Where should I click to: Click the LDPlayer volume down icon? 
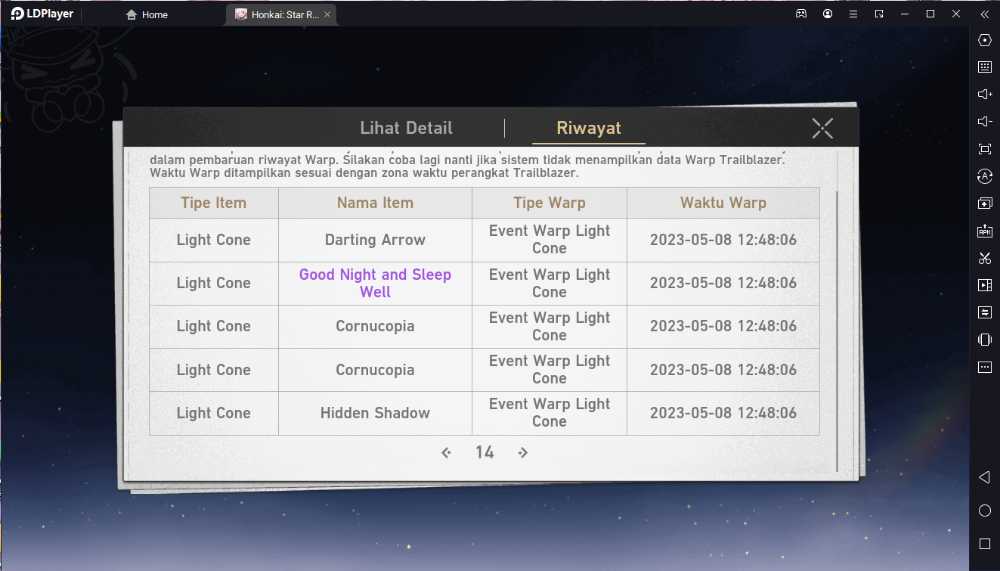(985, 121)
